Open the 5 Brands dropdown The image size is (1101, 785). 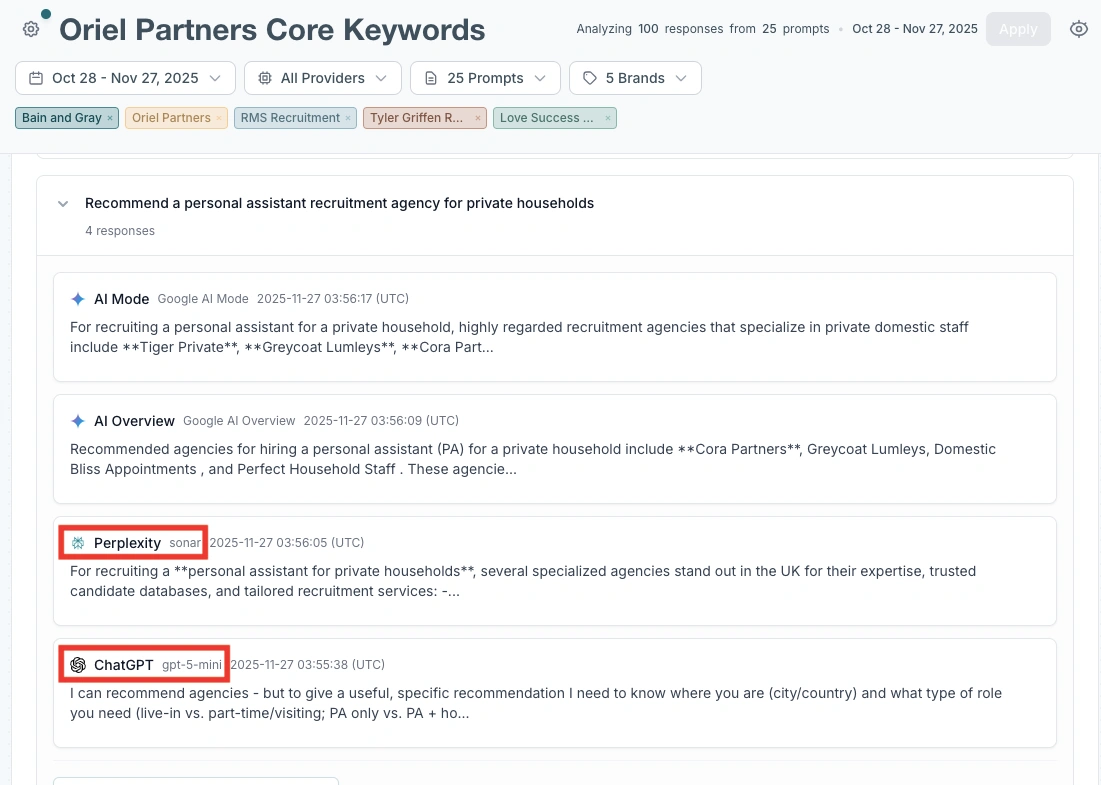tap(634, 78)
